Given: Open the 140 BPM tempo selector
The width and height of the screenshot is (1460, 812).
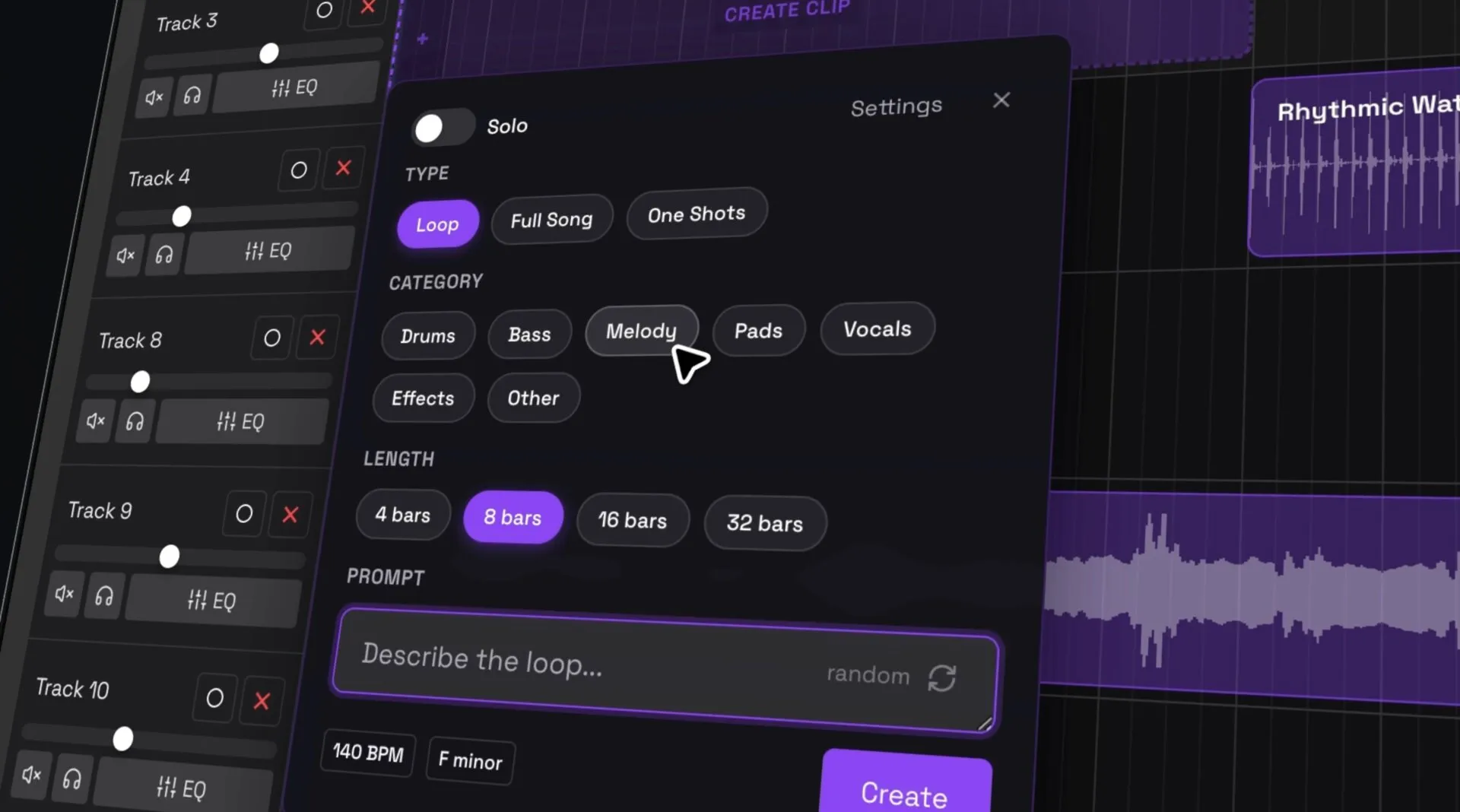Looking at the screenshot, I should 368,753.
